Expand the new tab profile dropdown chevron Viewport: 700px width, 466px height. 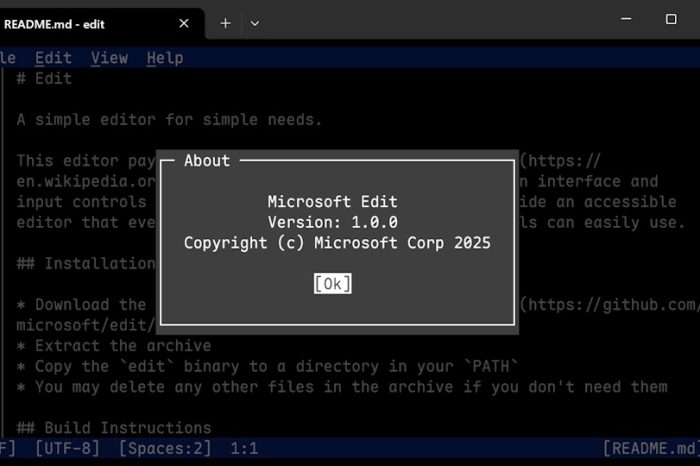(x=255, y=23)
